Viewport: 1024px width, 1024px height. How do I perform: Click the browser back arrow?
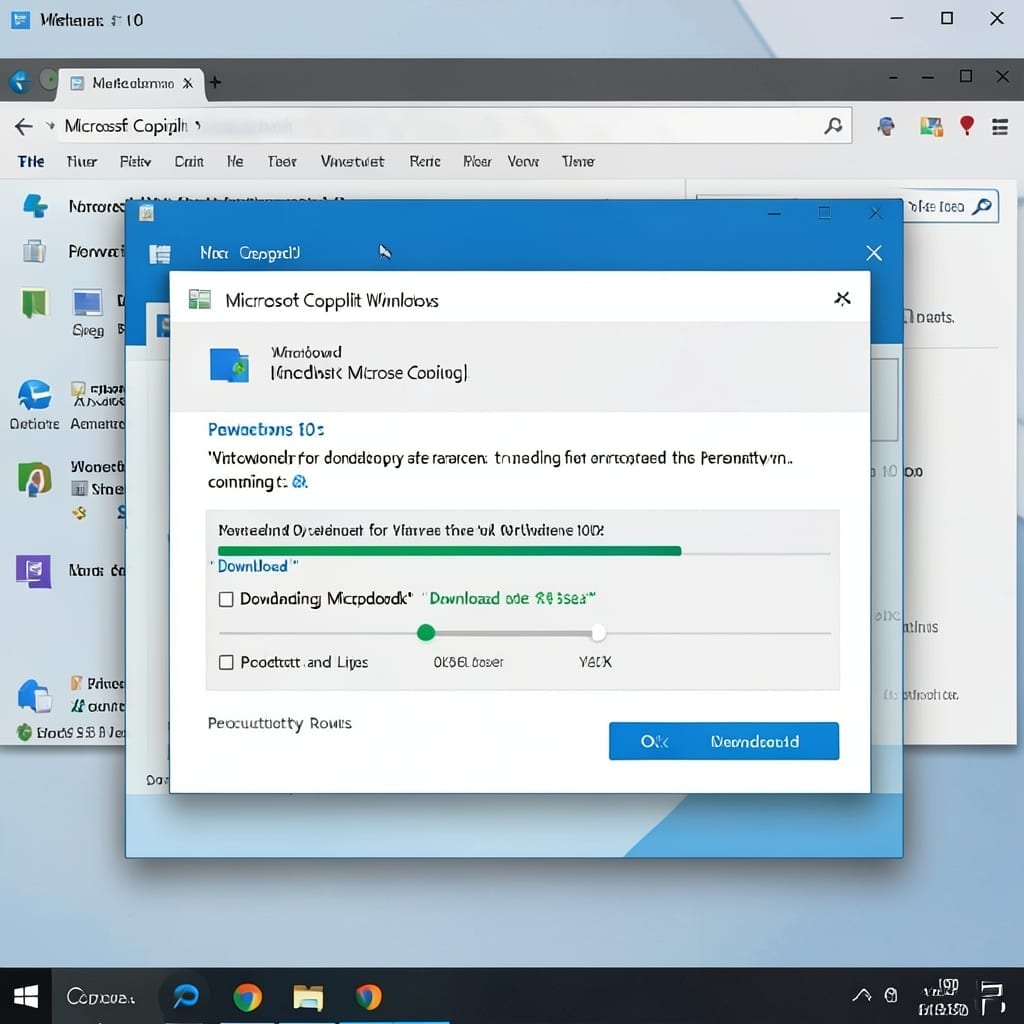pos(24,126)
